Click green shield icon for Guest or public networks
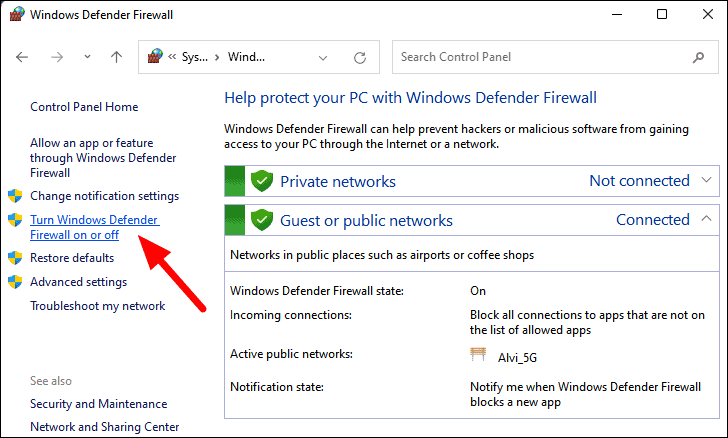 click(x=262, y=220)
